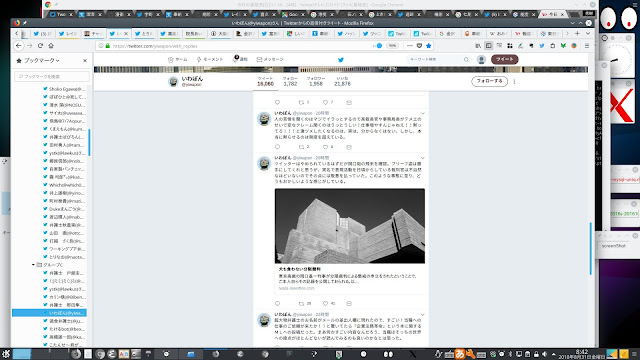The height and width of the screenshot is (360, 640).
Task: Bookmark page with the blue star icon
Action: 429,46
